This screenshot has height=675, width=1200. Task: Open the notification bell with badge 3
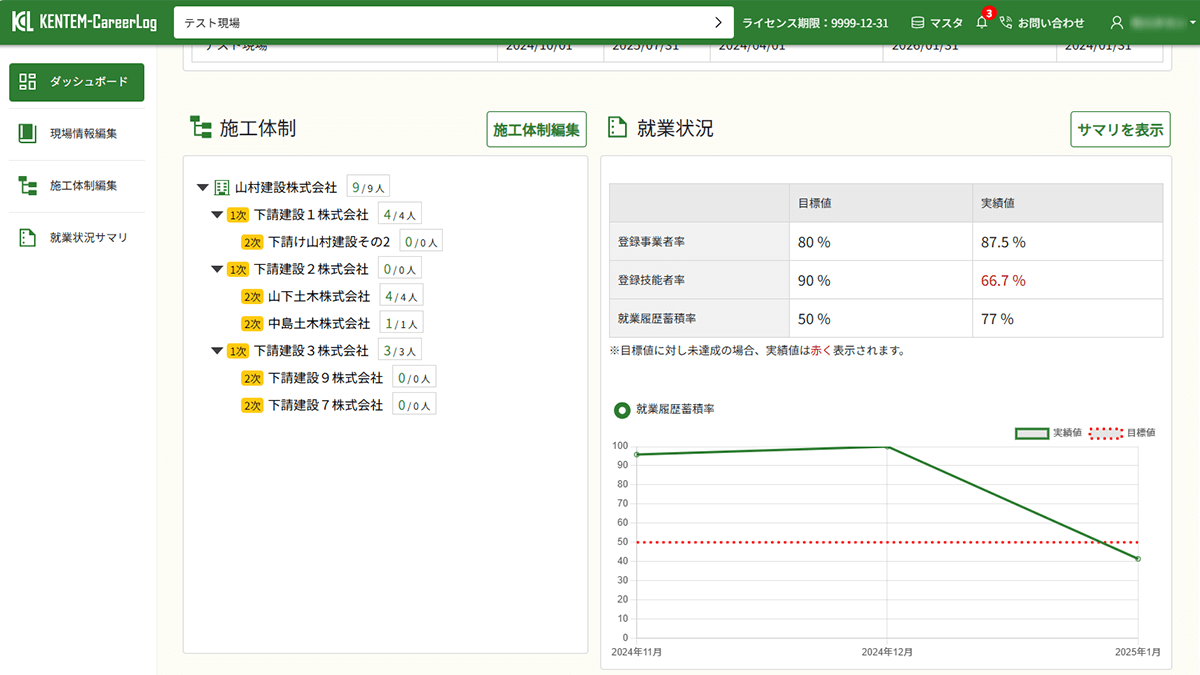pos(981,21)
